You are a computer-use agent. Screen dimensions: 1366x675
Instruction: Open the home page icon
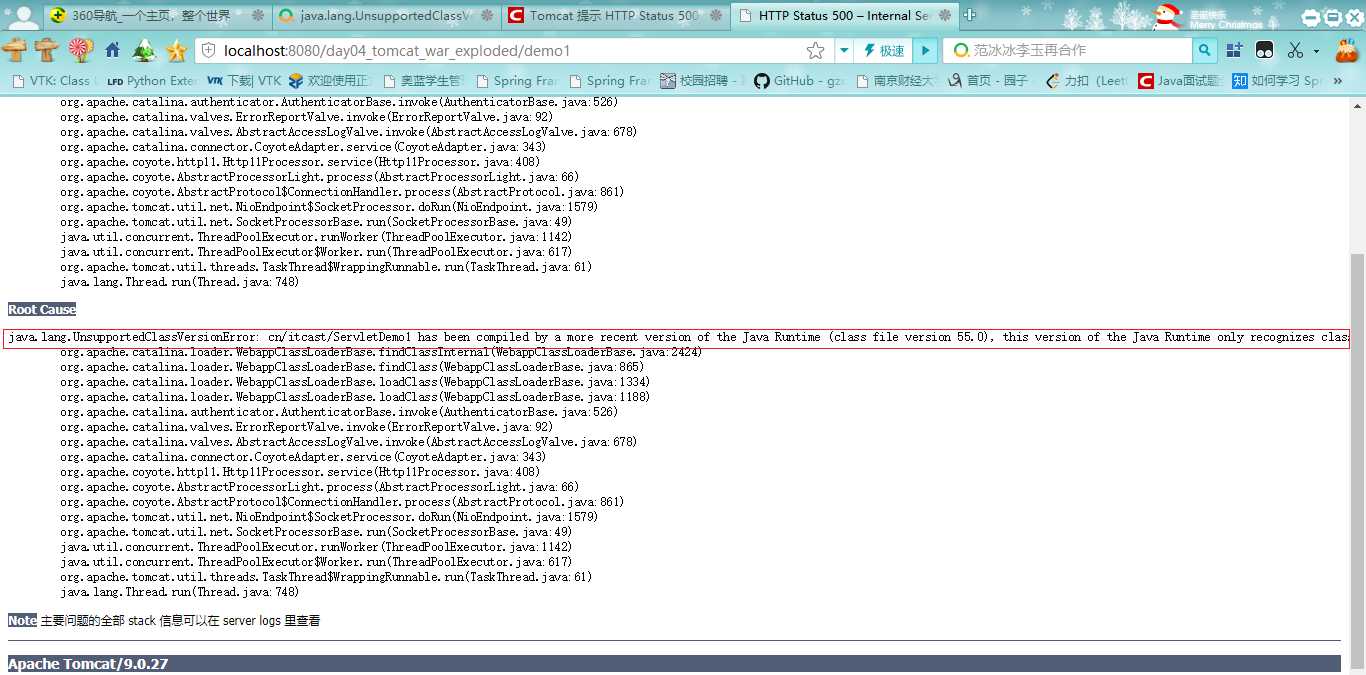click(112, 50)
